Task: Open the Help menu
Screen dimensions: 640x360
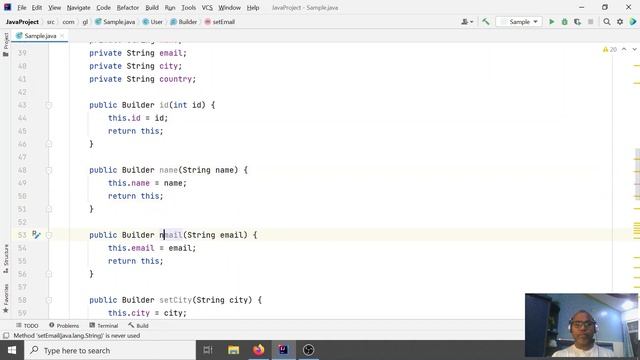Action: click(x=253, y=7)
